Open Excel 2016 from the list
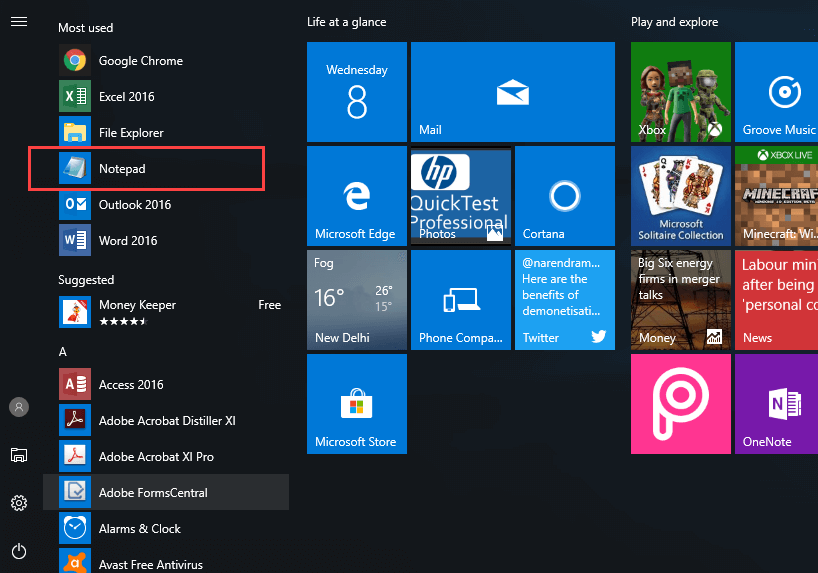818x573 pixels. click(x=126, y=97)
